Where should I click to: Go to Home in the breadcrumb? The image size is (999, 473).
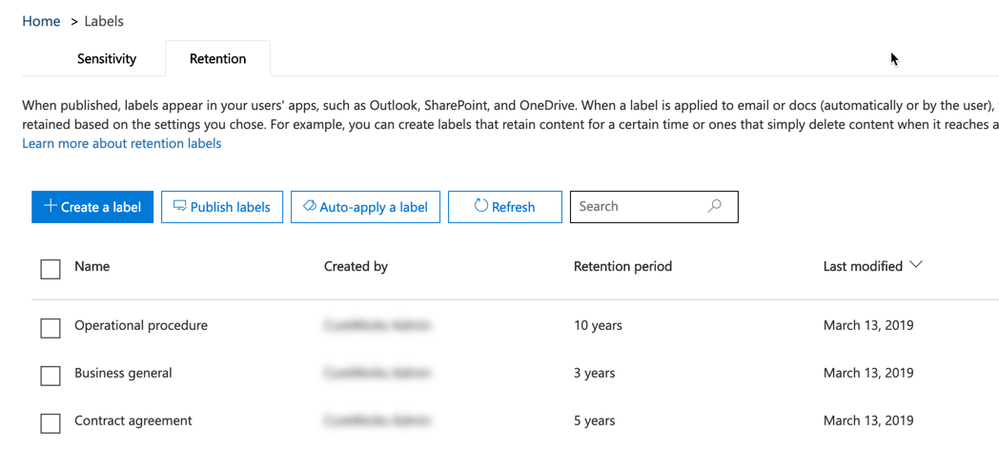41,21
